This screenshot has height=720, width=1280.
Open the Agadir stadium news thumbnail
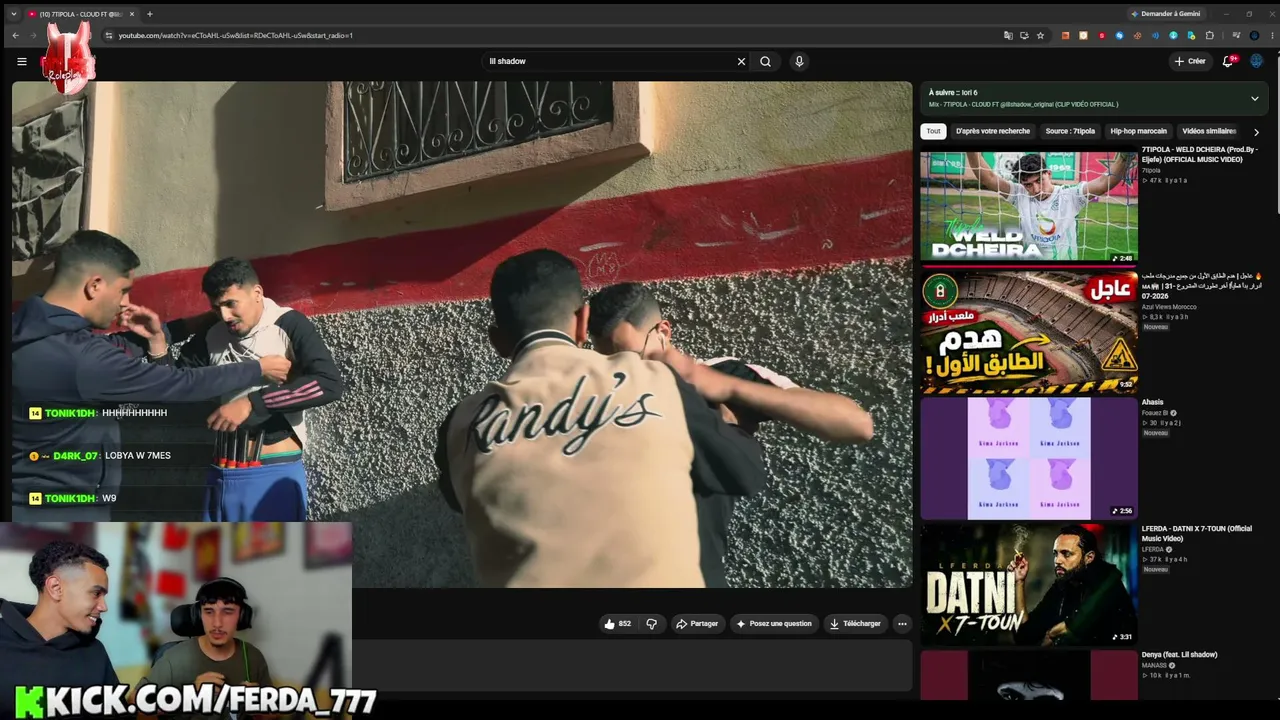point(1029,332)
